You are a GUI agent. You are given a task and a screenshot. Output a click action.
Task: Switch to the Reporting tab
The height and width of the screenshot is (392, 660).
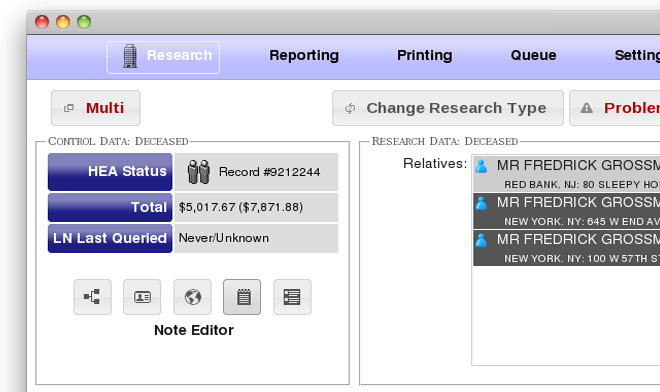click(x=304, y=55)
